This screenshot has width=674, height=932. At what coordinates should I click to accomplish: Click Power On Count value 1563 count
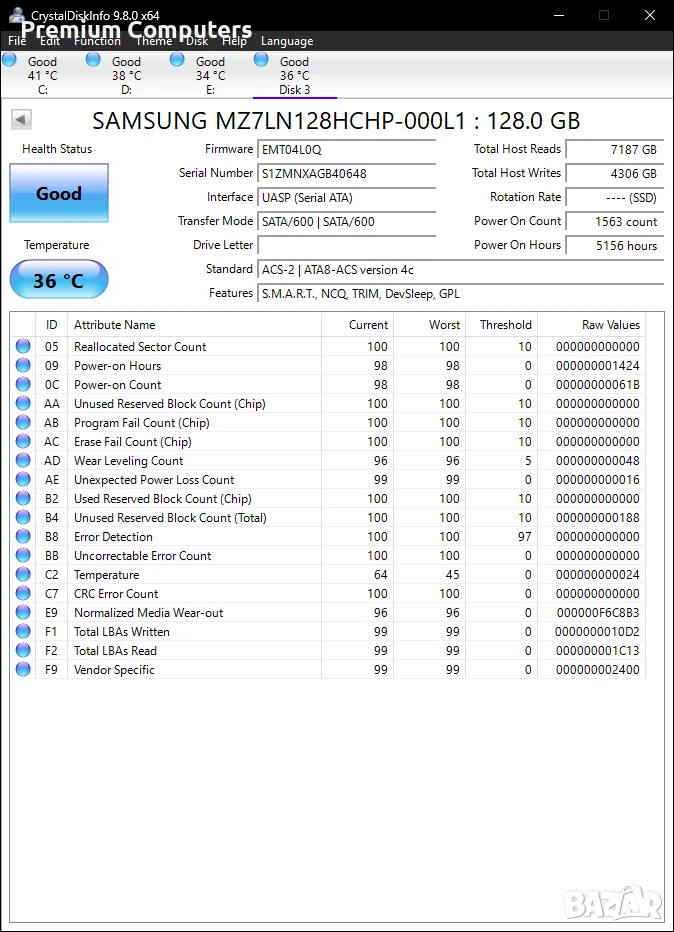click(x=615, y=222)
